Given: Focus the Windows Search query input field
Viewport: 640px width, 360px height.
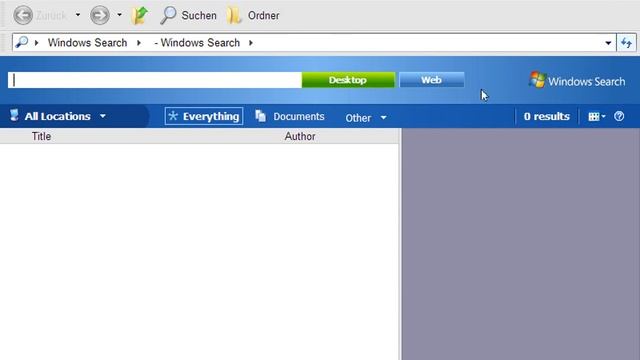Looking at the screenshot, I should (x=155, y=80).
